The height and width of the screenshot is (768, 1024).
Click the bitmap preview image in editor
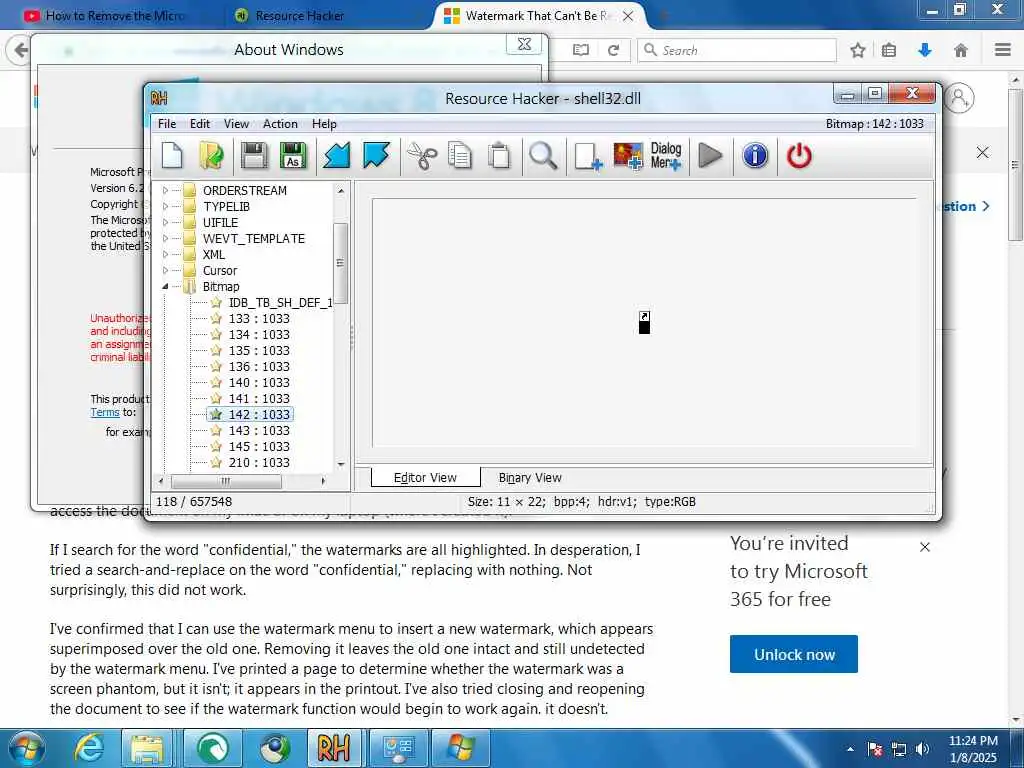[x=644, y=323]
